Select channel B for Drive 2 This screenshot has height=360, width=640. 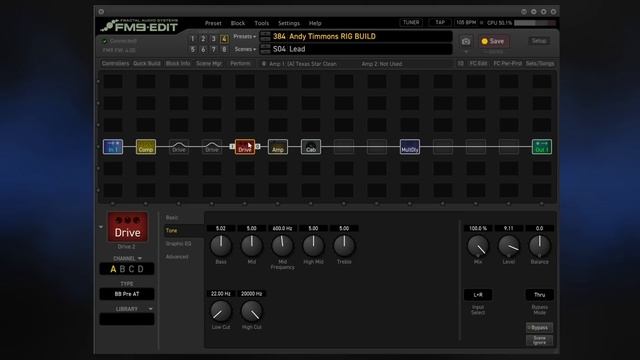(x=122, y=269)
